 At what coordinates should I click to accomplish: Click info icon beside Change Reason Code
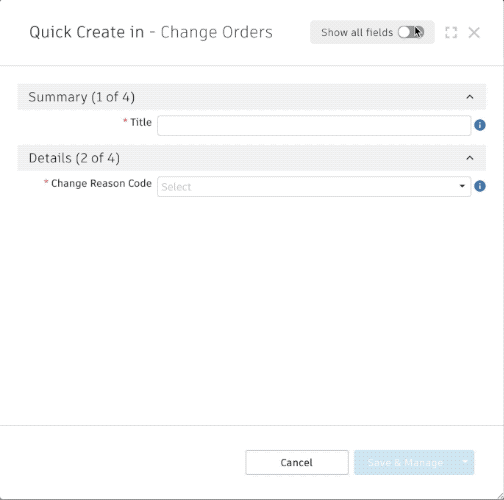pyautogui.click(x=480, y=186)
